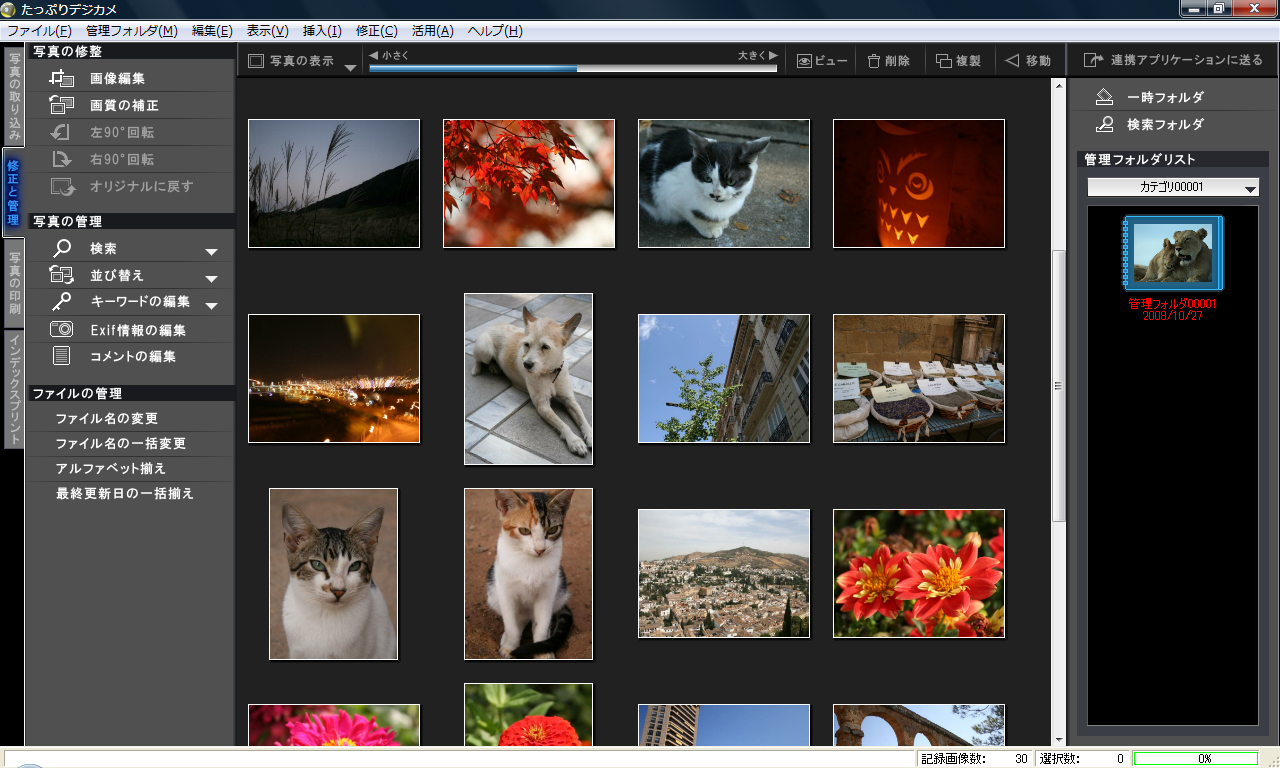1280x768 pixels.
Task: Switch to the インデックスプリント vertical tab
Action: point(14,389)
